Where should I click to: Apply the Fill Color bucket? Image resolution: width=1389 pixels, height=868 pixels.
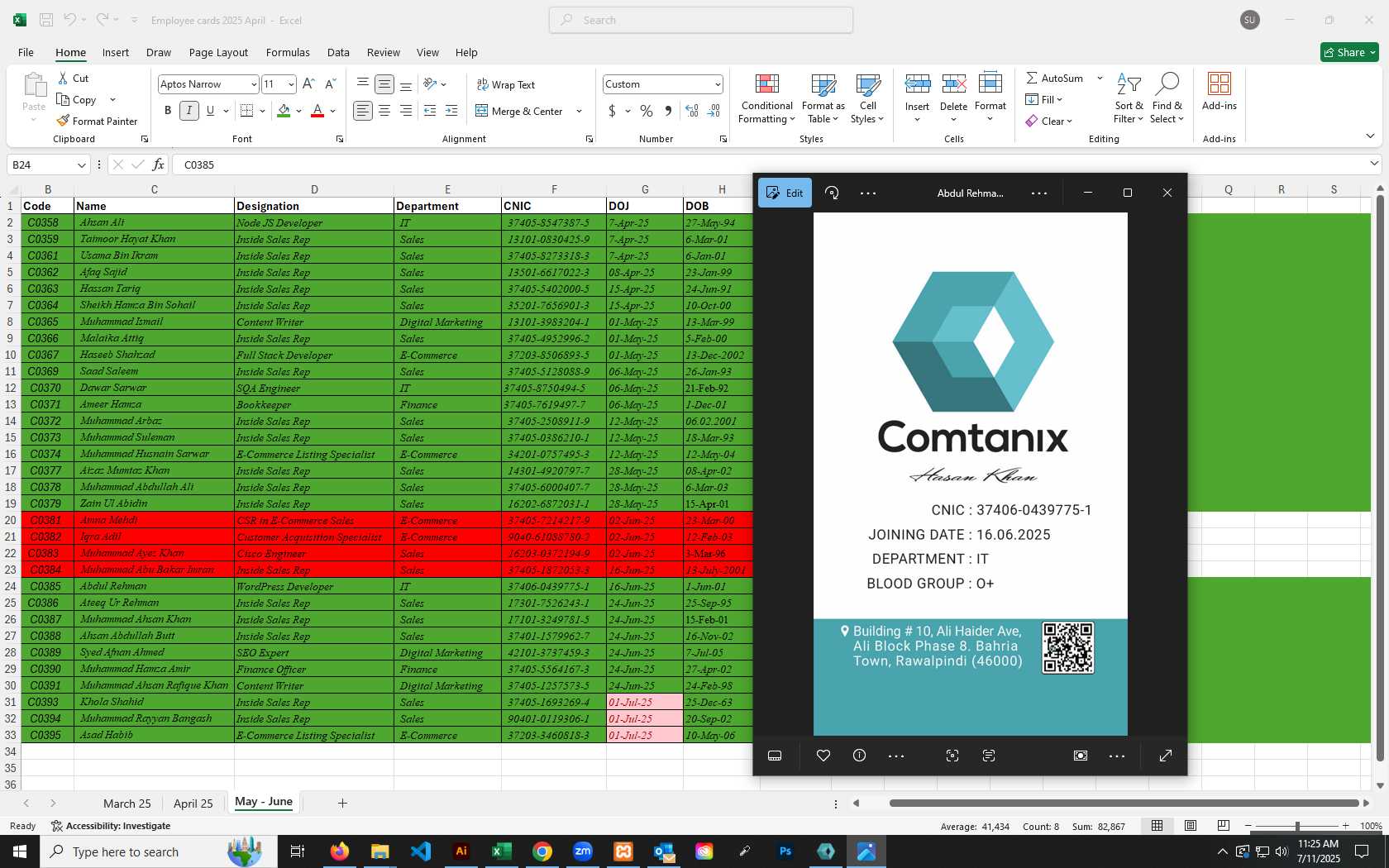tap(284, 111)
